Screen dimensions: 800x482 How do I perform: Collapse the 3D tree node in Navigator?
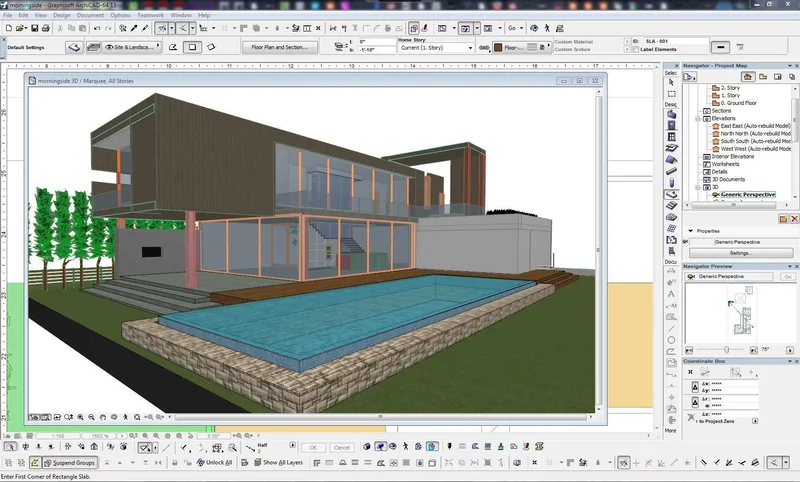[698, 187]
